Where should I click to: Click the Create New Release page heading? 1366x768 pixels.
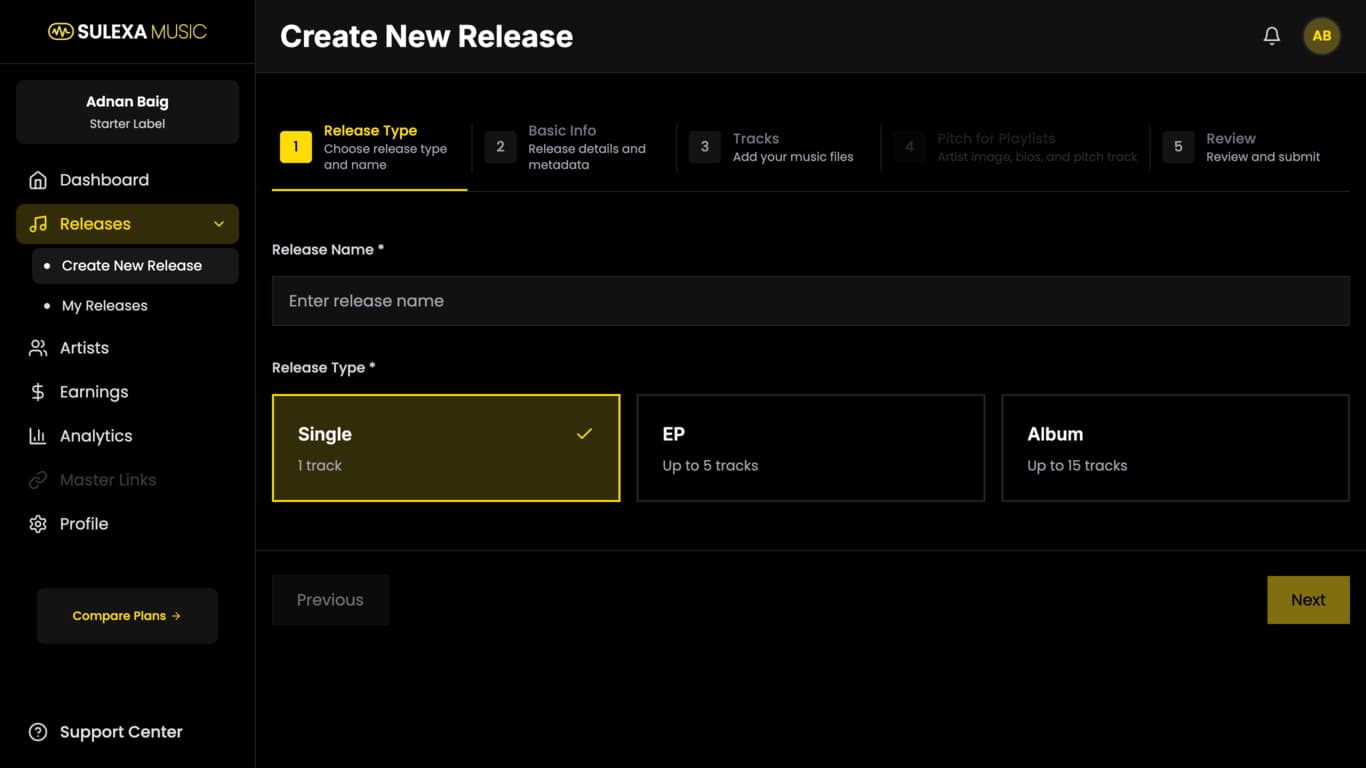[x=426, y=37]
